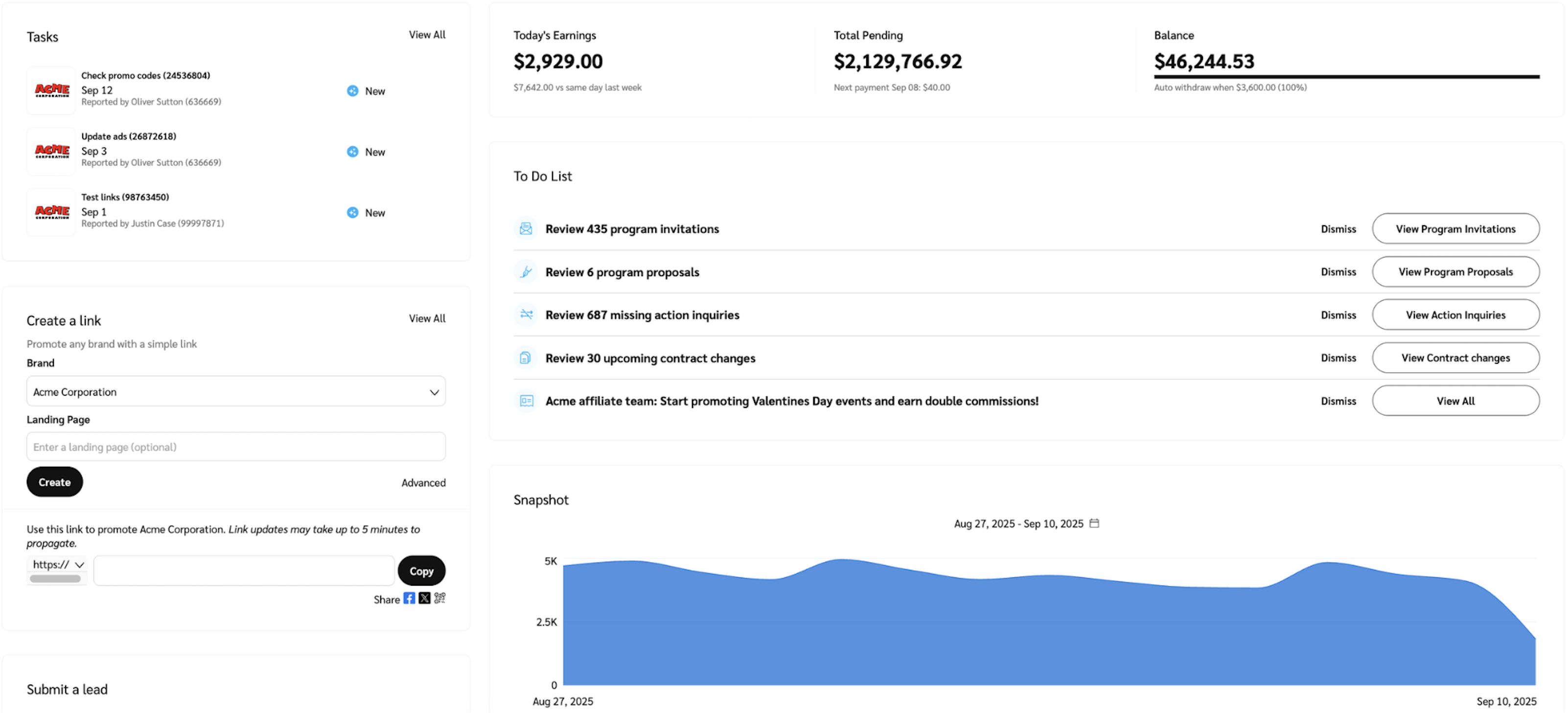Share link on Facebook icon

point(409,598)
